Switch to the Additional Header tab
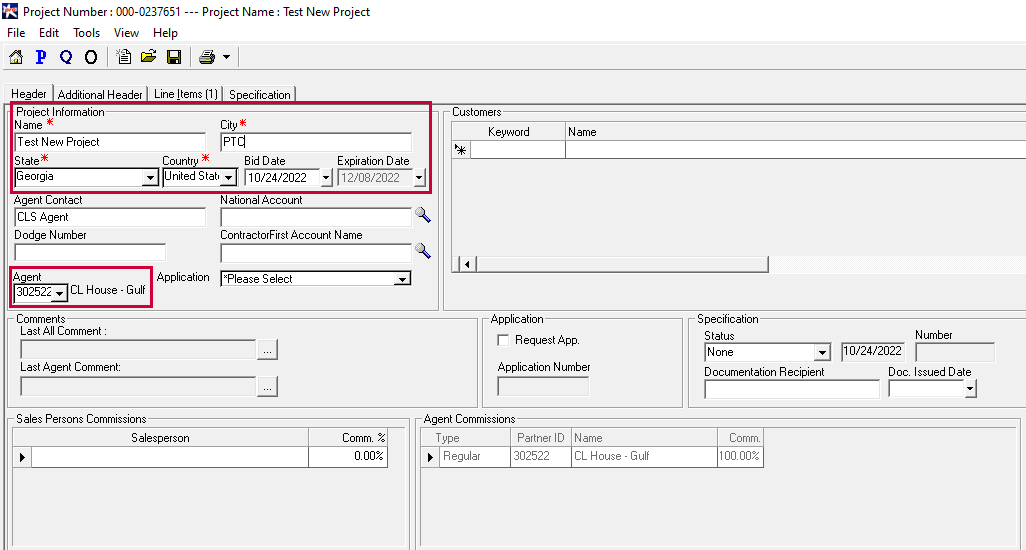Screen dimensions: 1026x550 tap(100, 95)
